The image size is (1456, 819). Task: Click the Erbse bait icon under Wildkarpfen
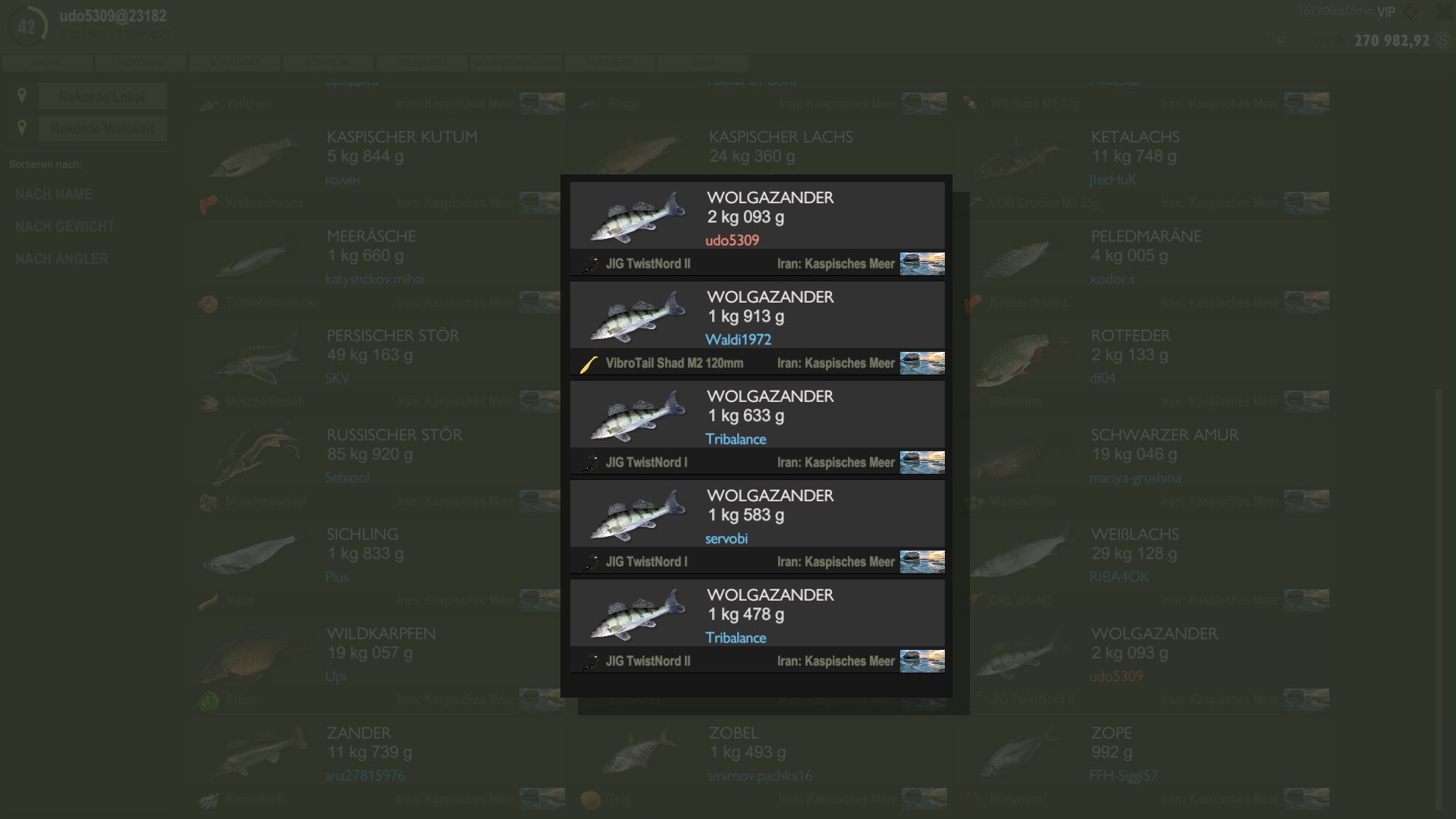tap(209, 701)
